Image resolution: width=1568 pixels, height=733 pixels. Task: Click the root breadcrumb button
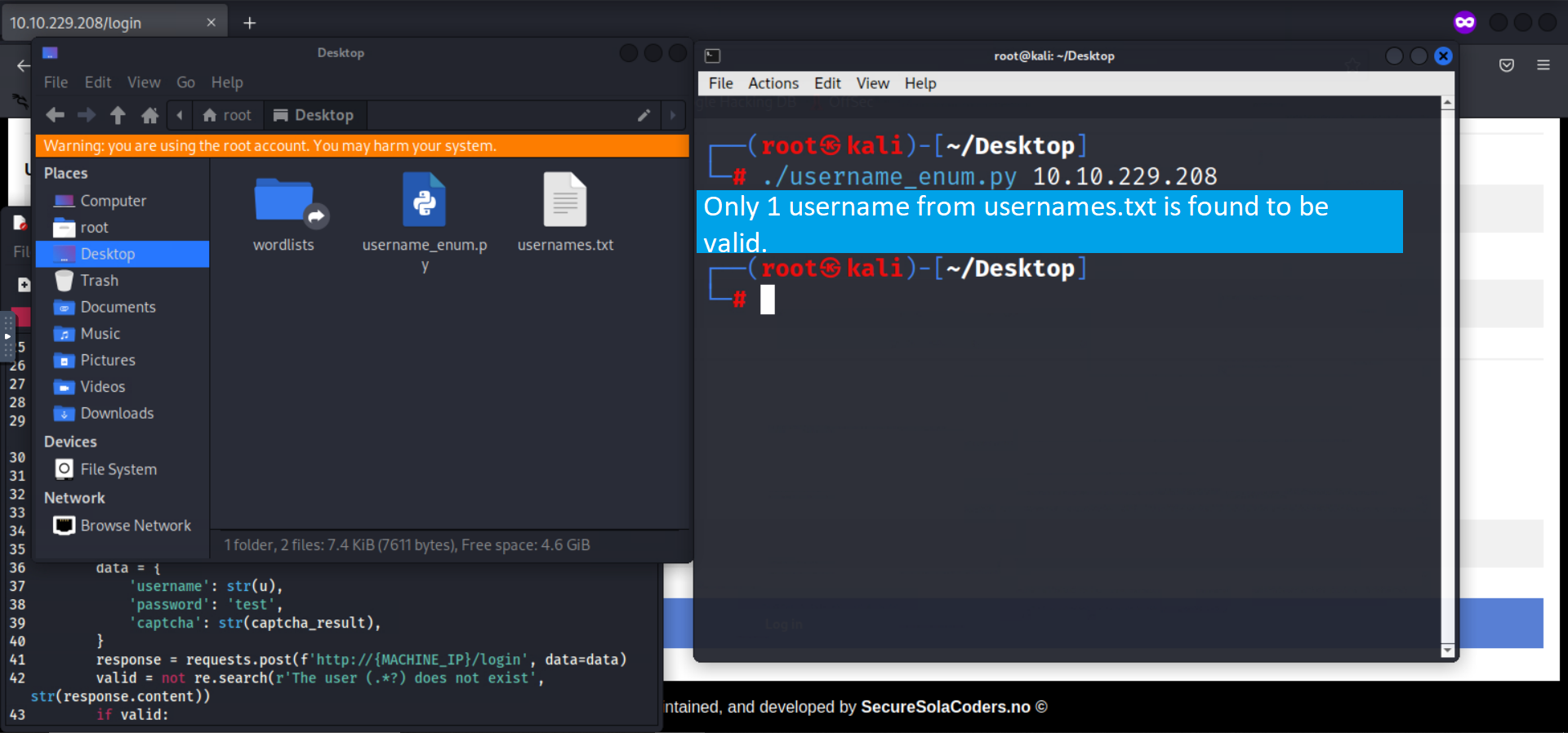[227, 115]
